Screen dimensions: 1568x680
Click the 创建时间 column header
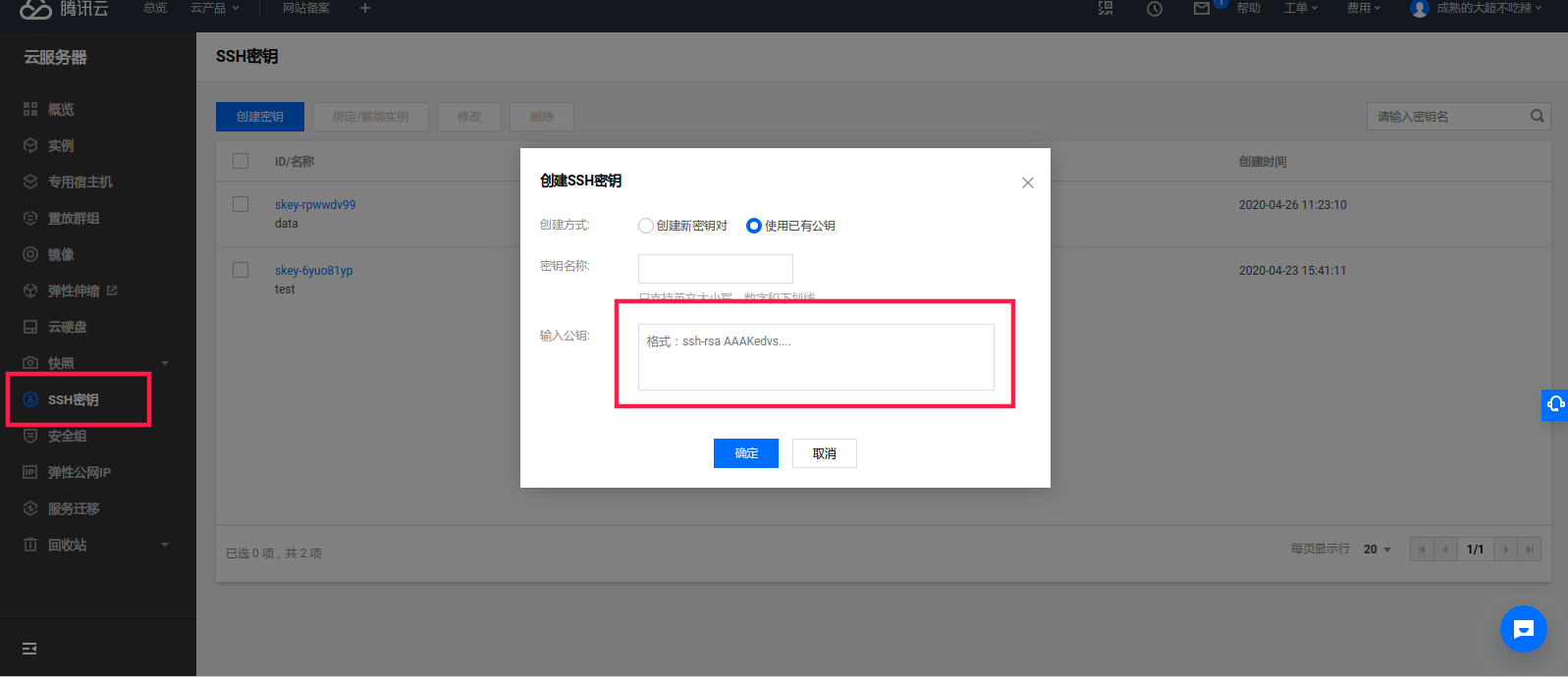tap(1263, 162)
